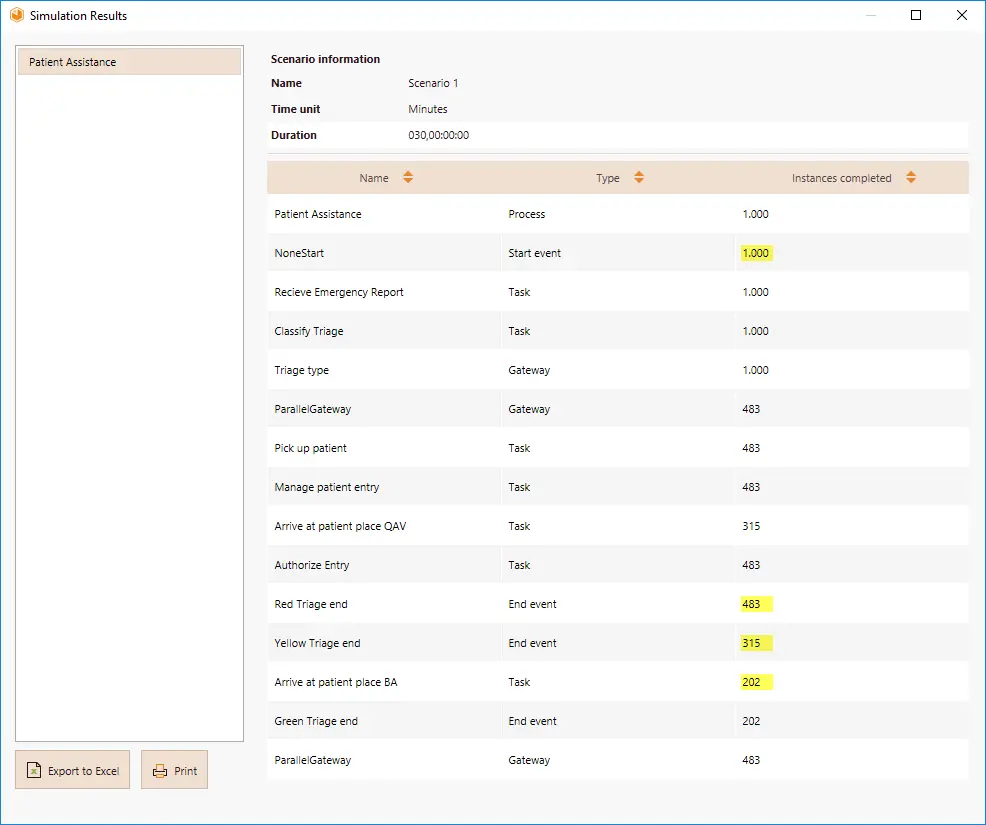Close the Simulation Results window
This screenshot has width=986, height=825.
[961, 15]
